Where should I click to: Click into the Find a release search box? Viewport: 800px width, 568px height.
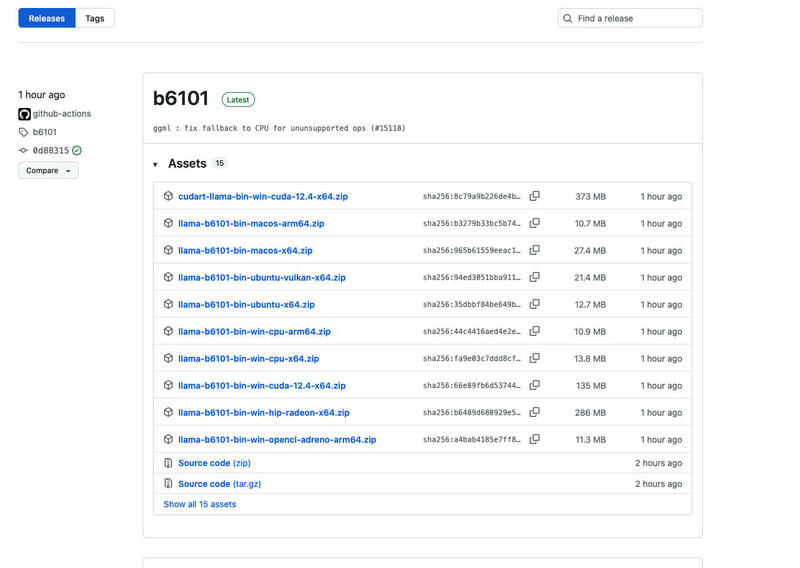pos(637,18)
